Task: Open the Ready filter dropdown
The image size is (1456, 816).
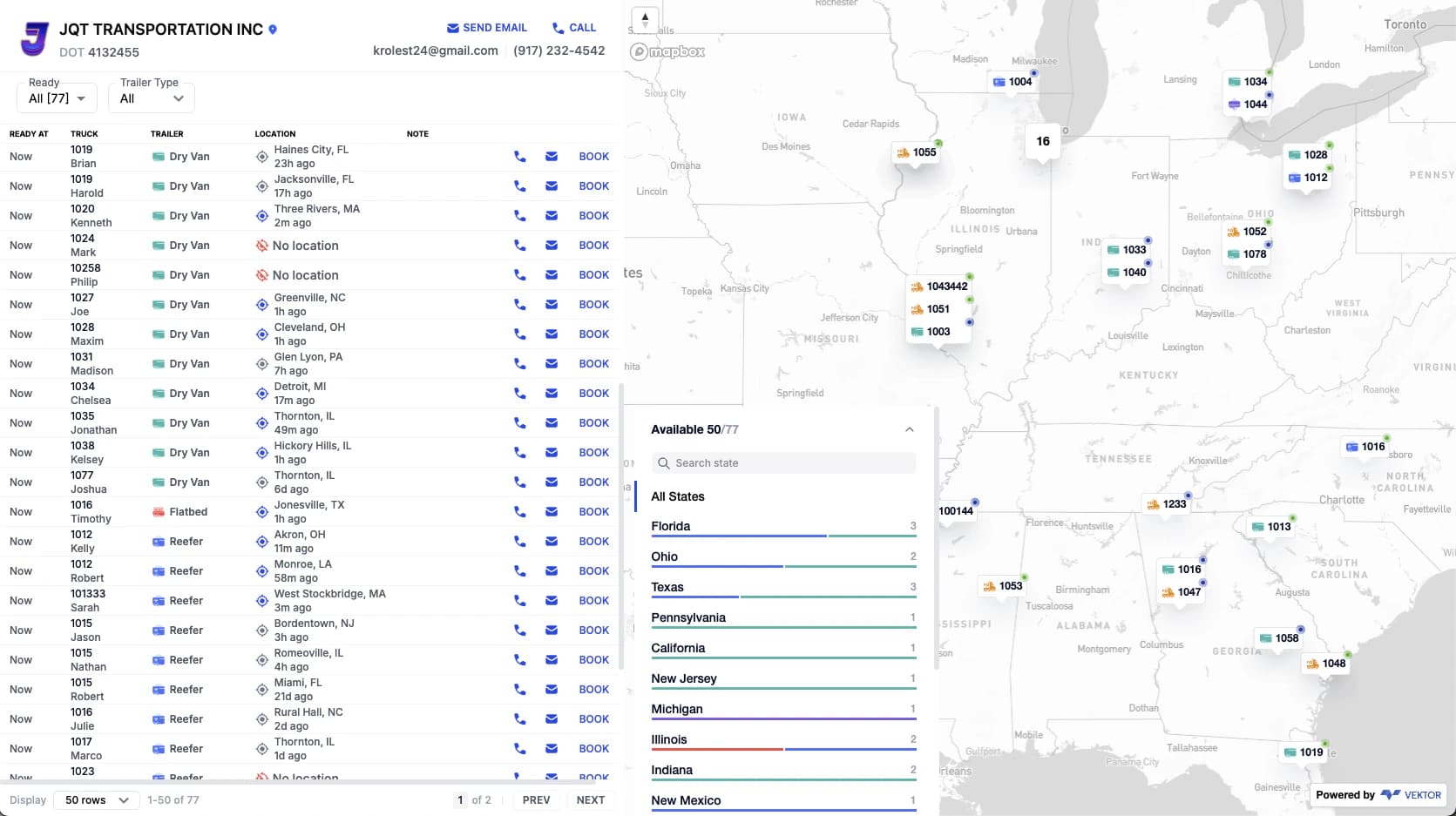Action: click(57, 98)
